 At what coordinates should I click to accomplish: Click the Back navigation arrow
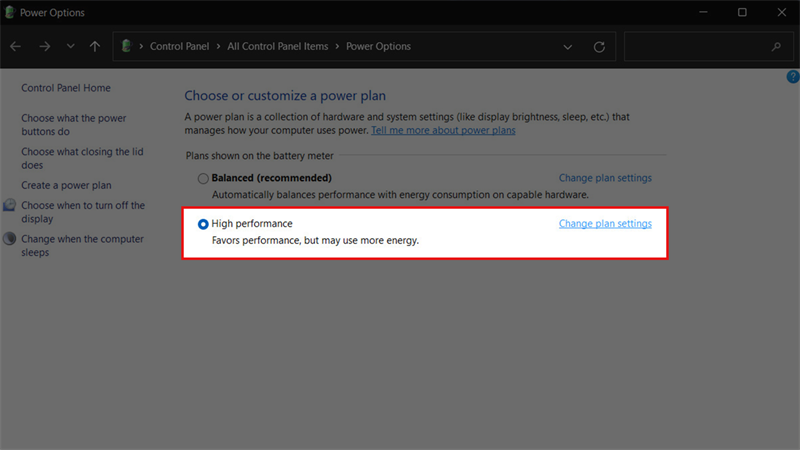click(x=16, y=46)
